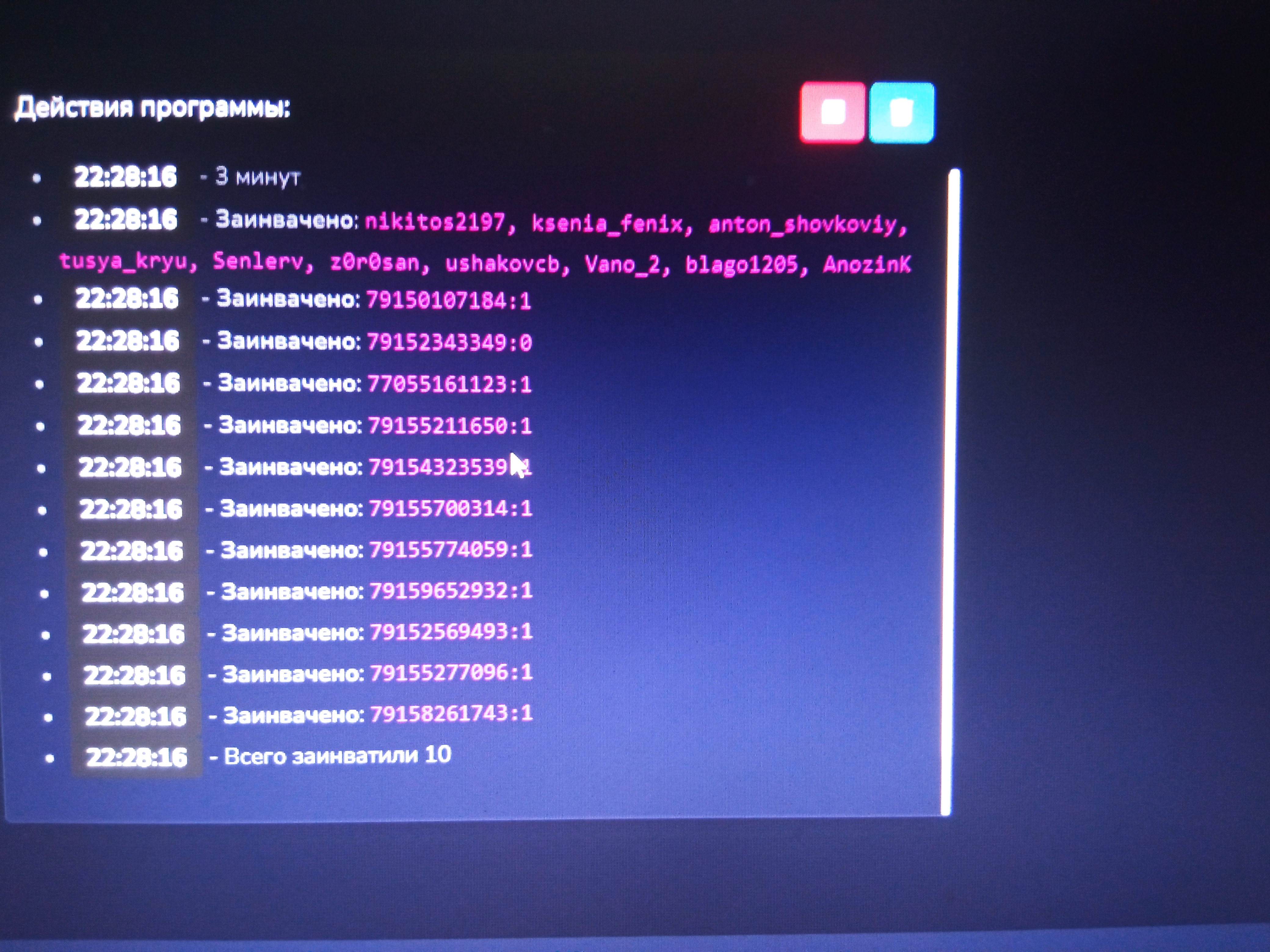Select log value 79159652932:1

(x=451, y=590)
